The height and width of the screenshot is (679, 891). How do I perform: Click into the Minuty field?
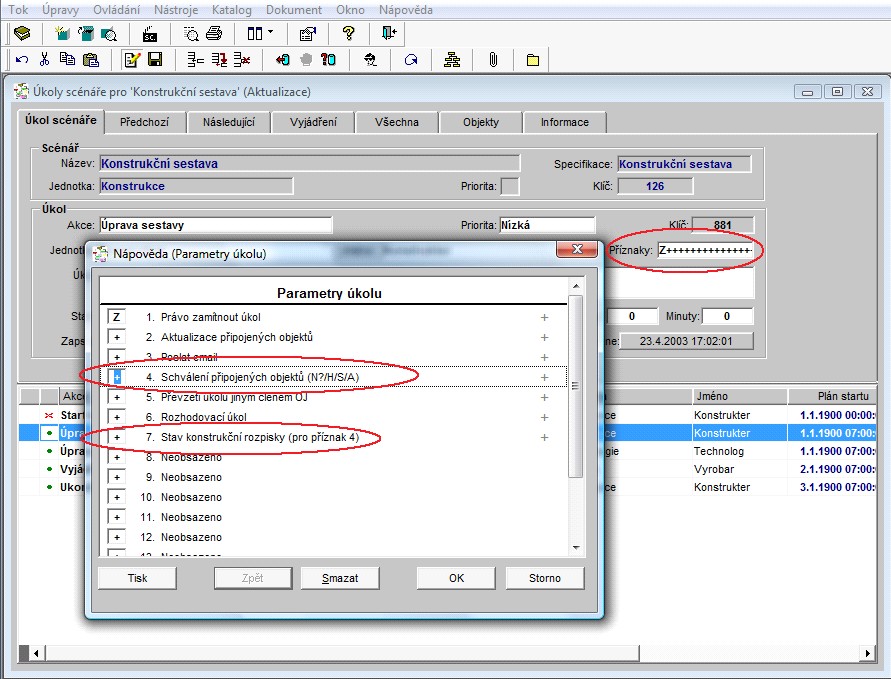click(x=727, y=316)
